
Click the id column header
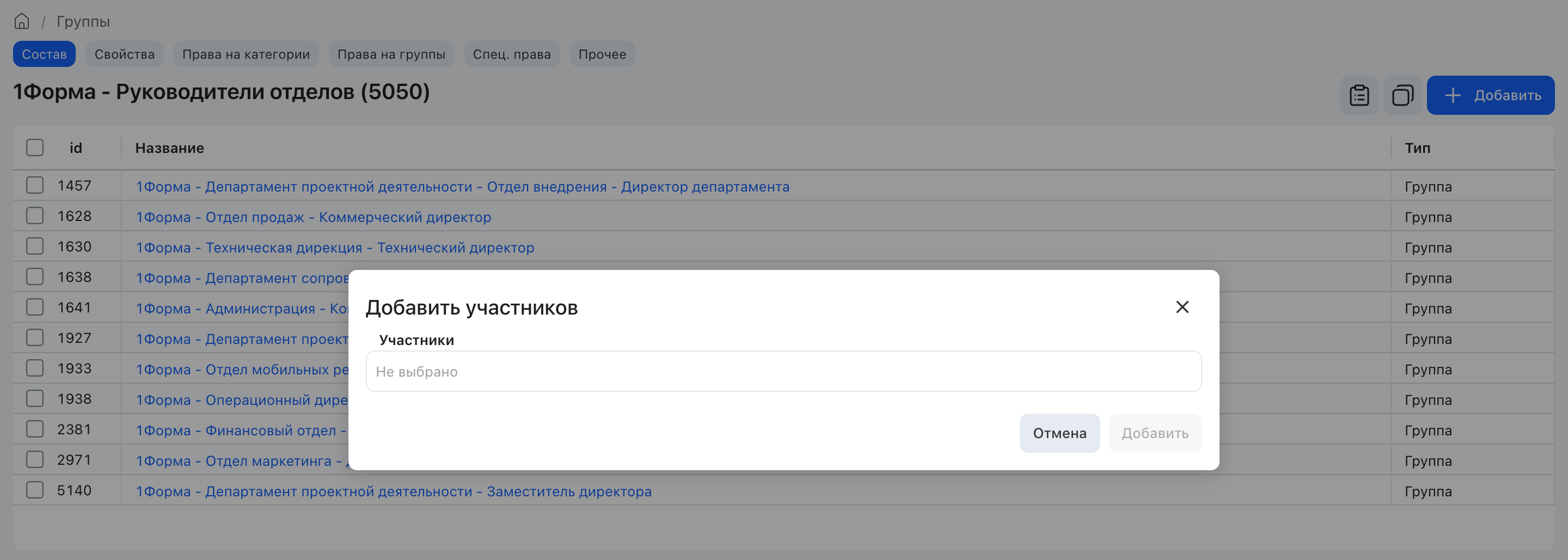pos(76,148)
